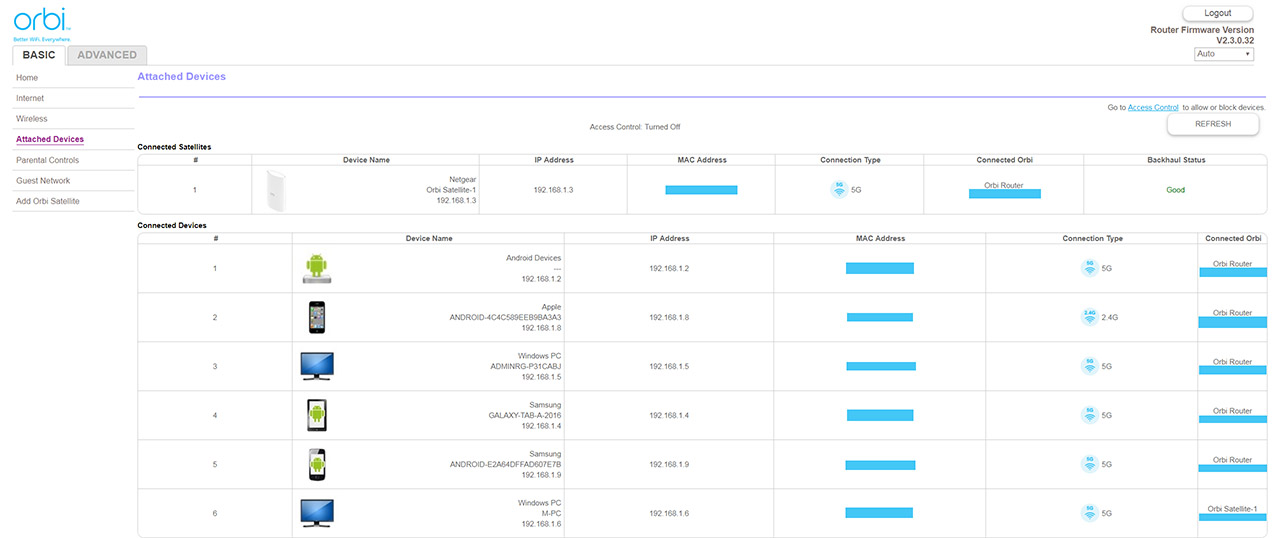Screen dimensions: 1280x538
Task: Click the Logout button
Action: pos(1217,13)
